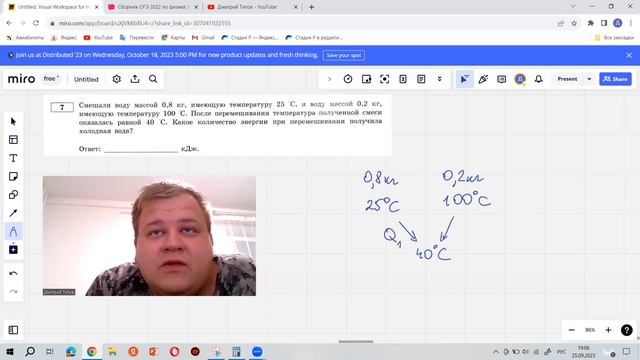
Task: Open the Карты bookmark
Action: (x=173, y=38)
